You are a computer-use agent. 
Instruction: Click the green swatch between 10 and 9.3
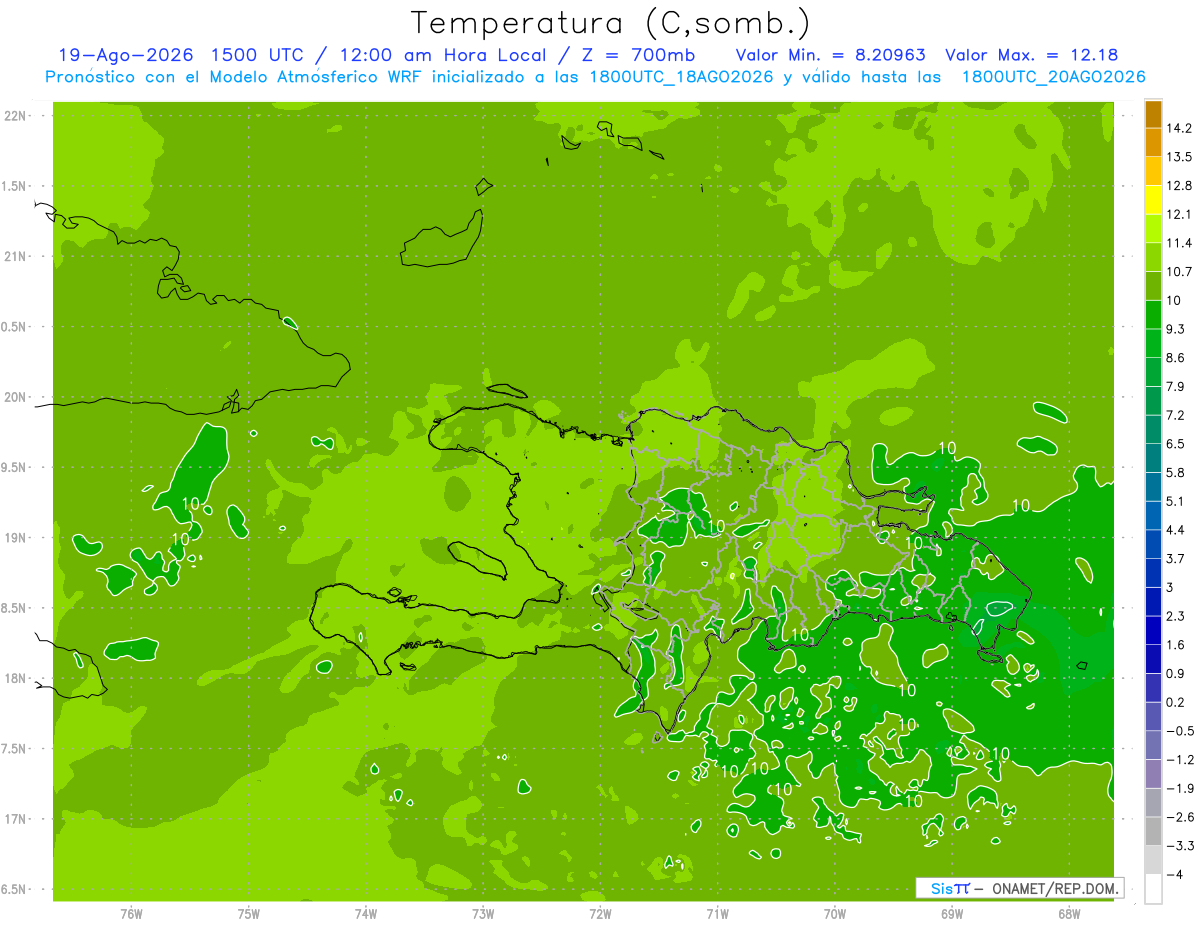click(1153, 315)
